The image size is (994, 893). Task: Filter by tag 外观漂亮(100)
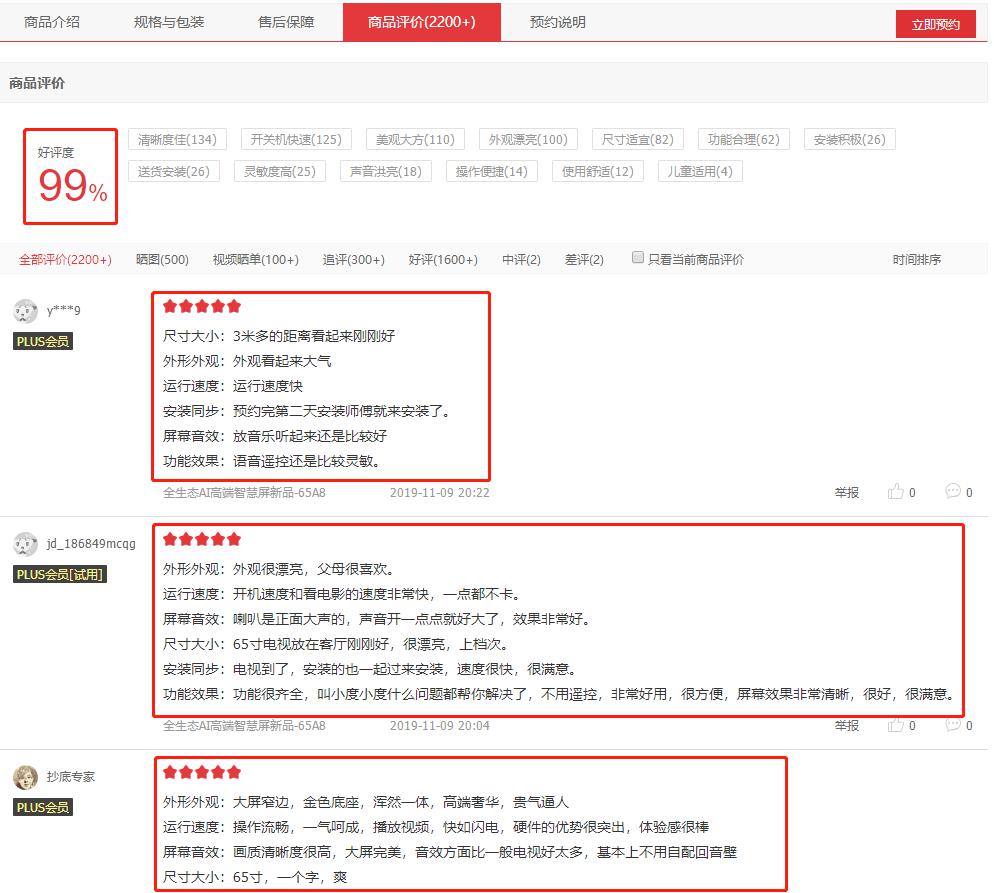pos(528,139)
